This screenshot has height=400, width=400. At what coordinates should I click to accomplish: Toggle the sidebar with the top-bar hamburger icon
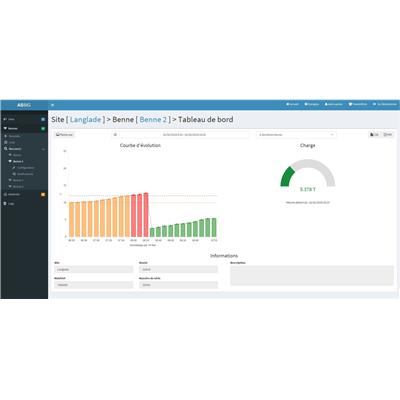52,105
